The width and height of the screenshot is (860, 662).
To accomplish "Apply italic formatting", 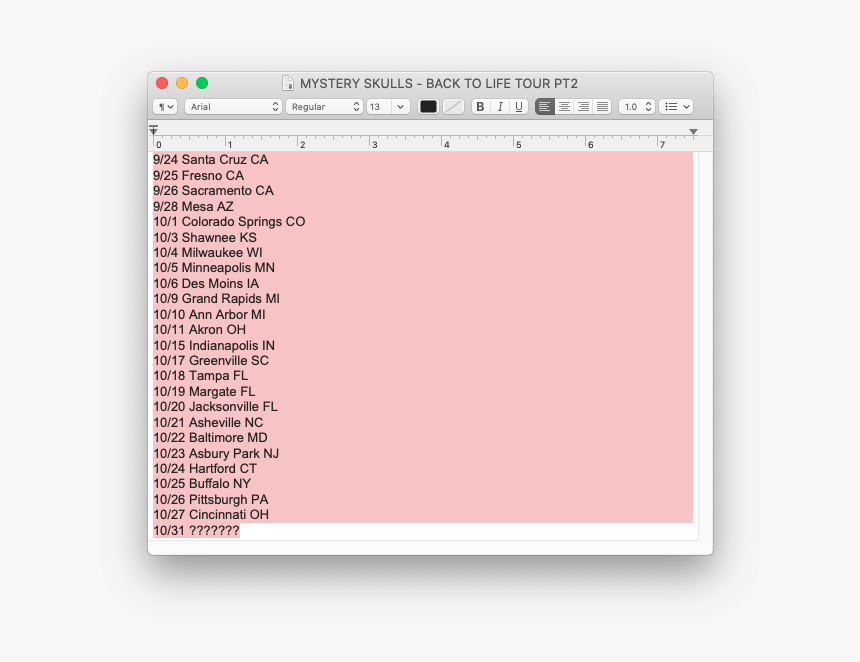I will pyautogui.click(x=500, y=106).
